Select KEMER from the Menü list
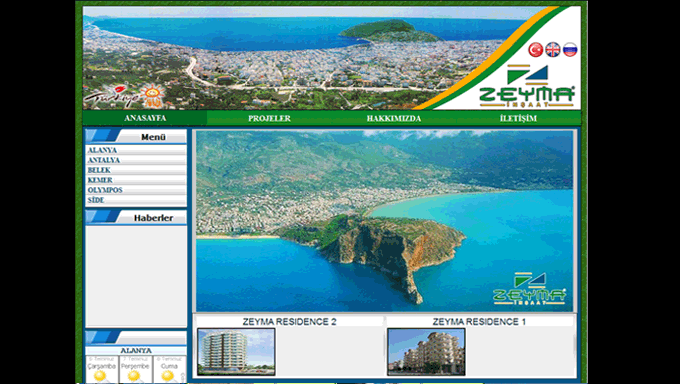Image resolution: width=680 pixels, height=384 pixels. (x=136, y=180)
